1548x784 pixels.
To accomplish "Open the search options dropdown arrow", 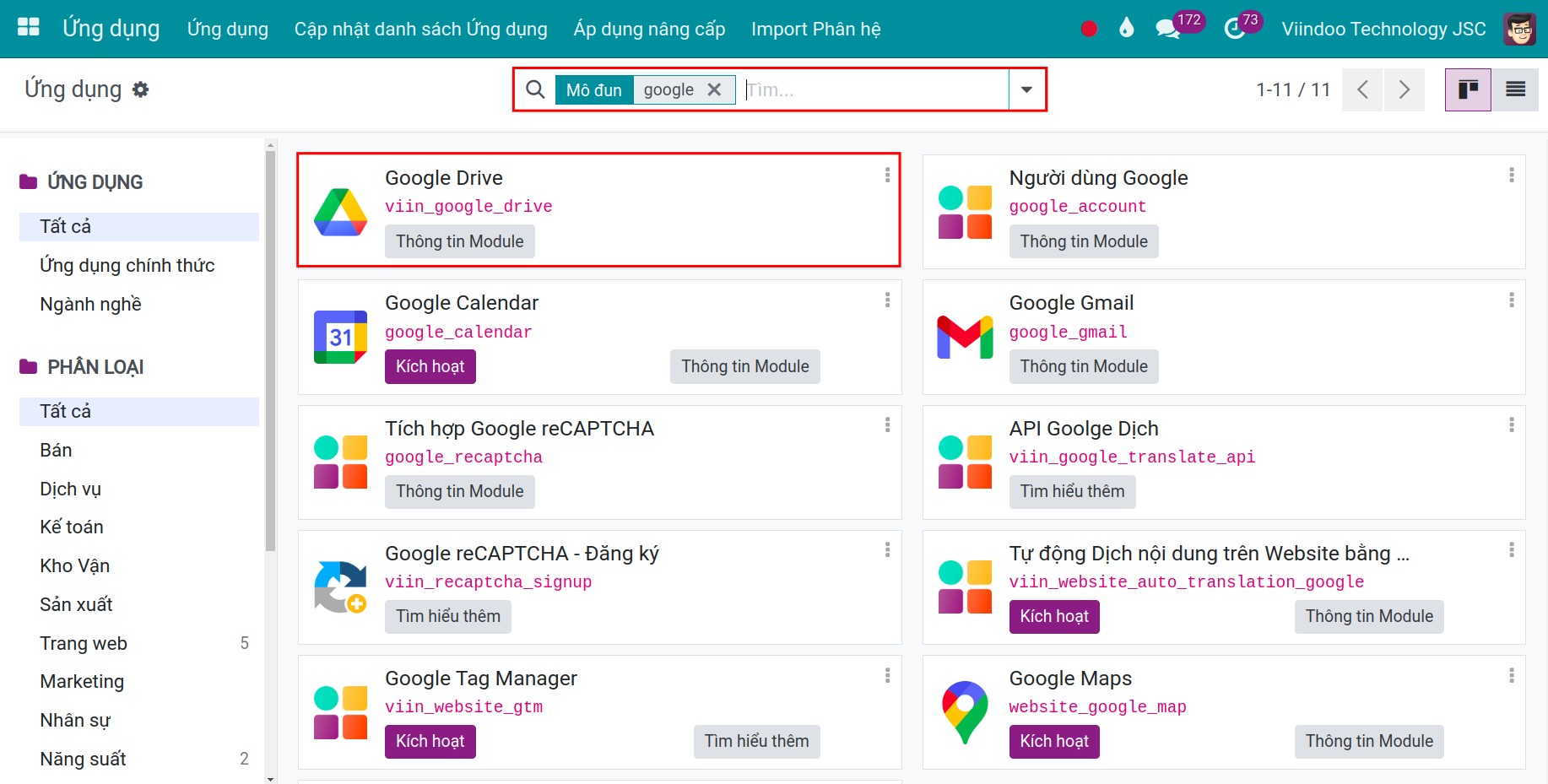I will [x=1026, y=89].
